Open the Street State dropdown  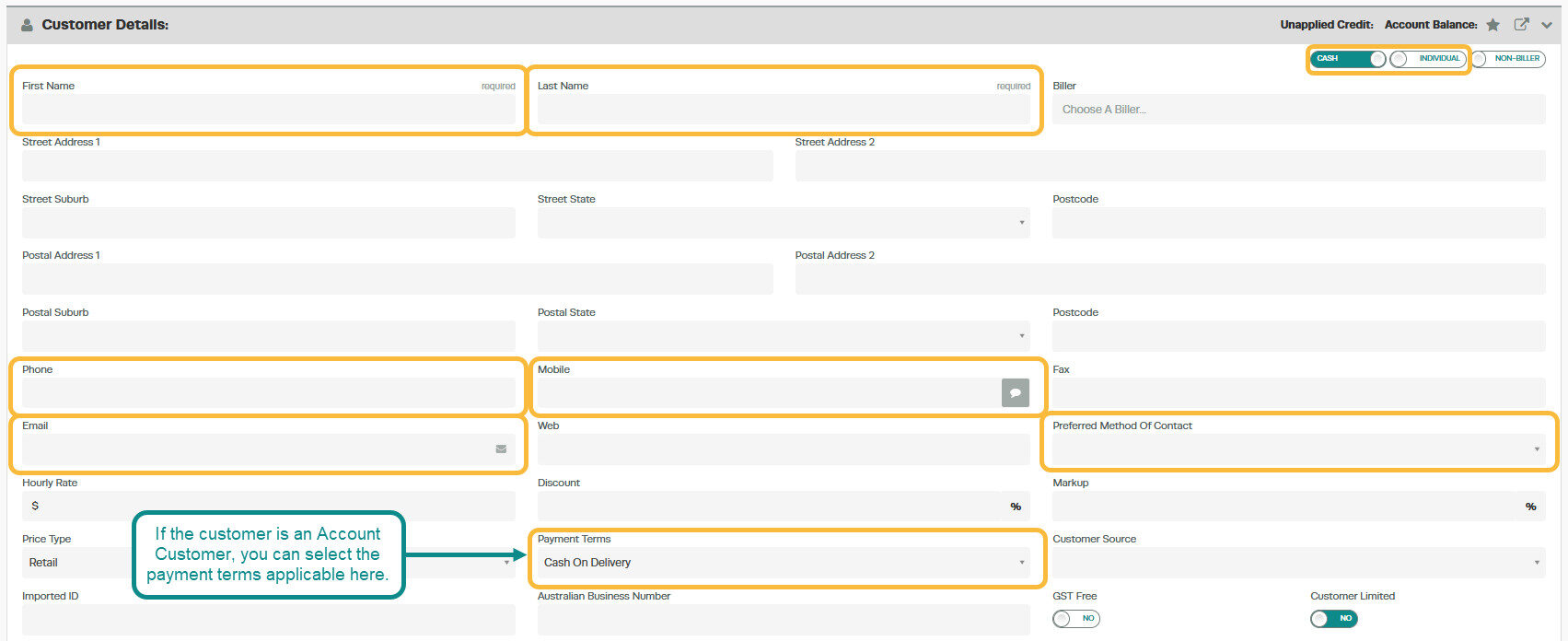tap(784, 223)
